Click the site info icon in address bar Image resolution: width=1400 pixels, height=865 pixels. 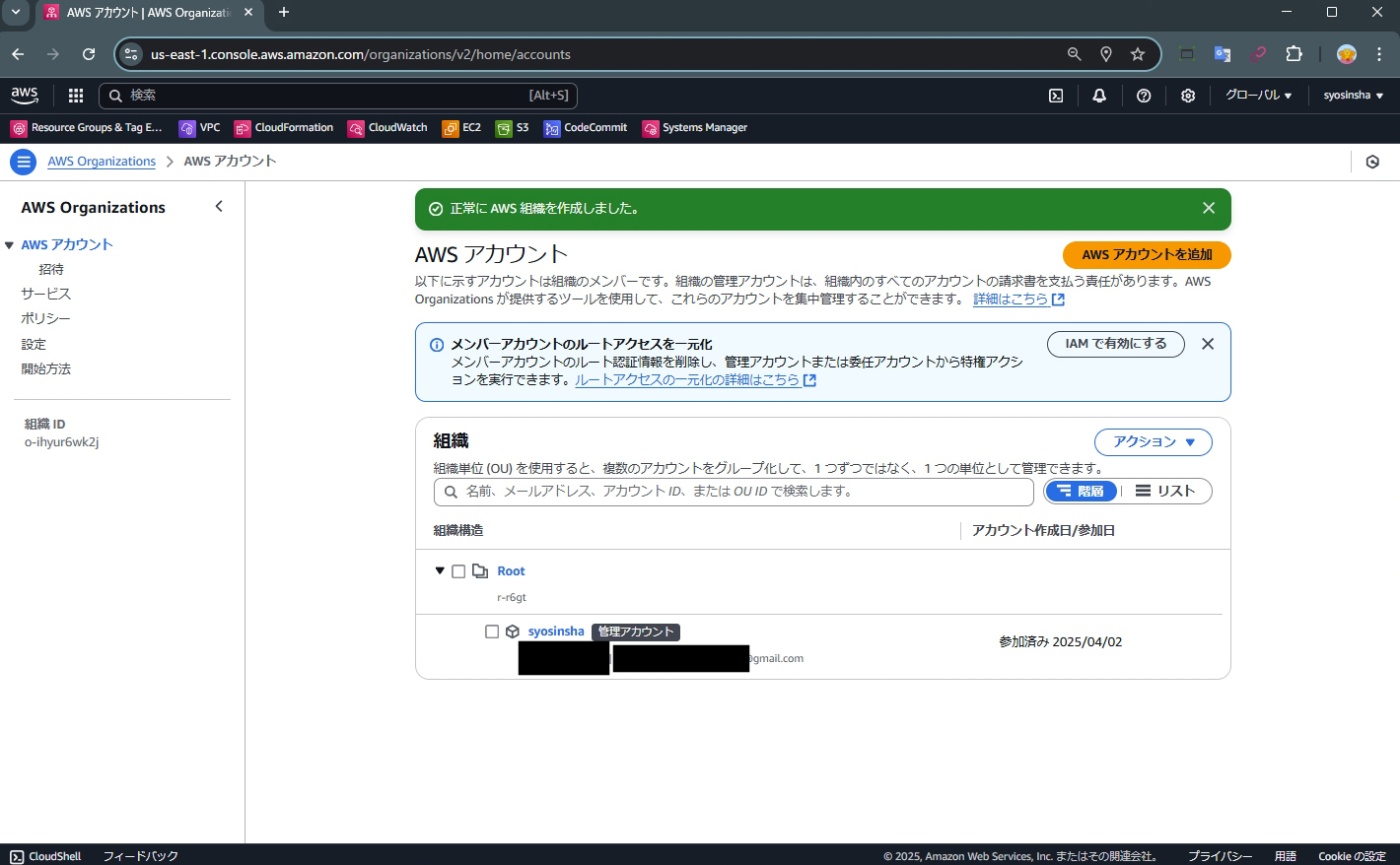tap(131, 54)
